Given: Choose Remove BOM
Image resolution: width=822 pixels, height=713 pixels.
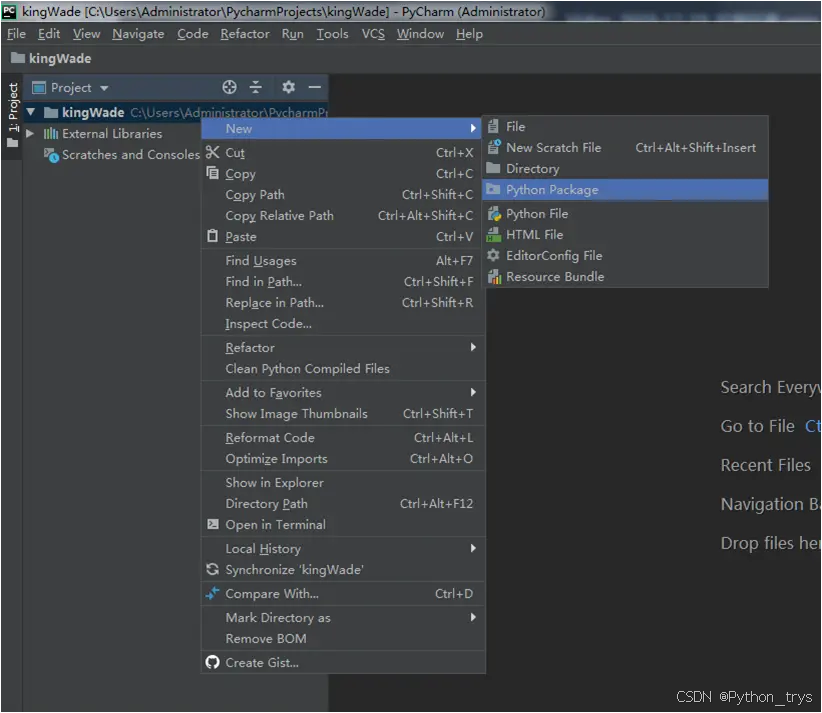Looking at the screenshot, I should [343, 639].
